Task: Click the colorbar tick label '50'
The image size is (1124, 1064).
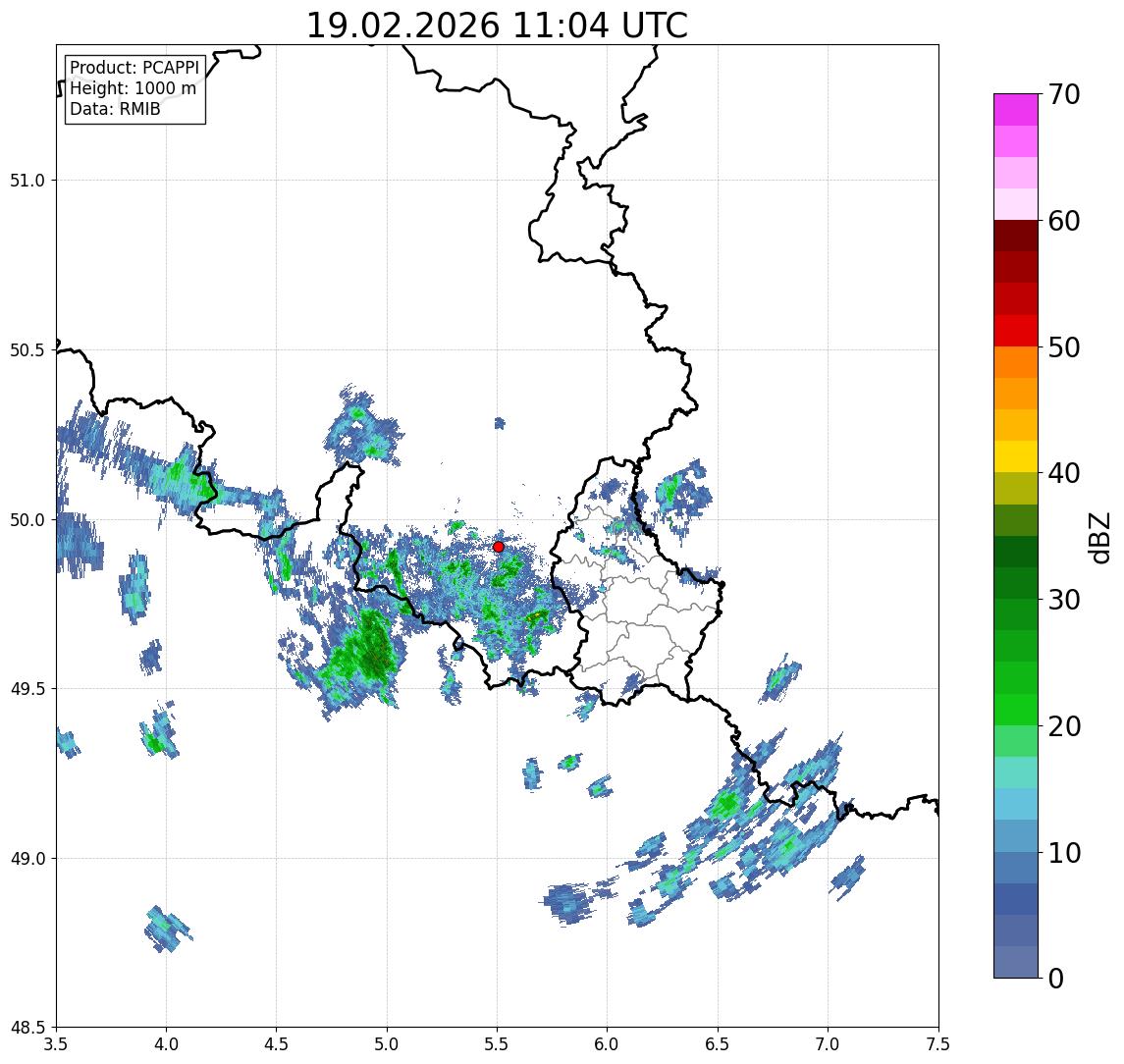Action: (1064, 347)
